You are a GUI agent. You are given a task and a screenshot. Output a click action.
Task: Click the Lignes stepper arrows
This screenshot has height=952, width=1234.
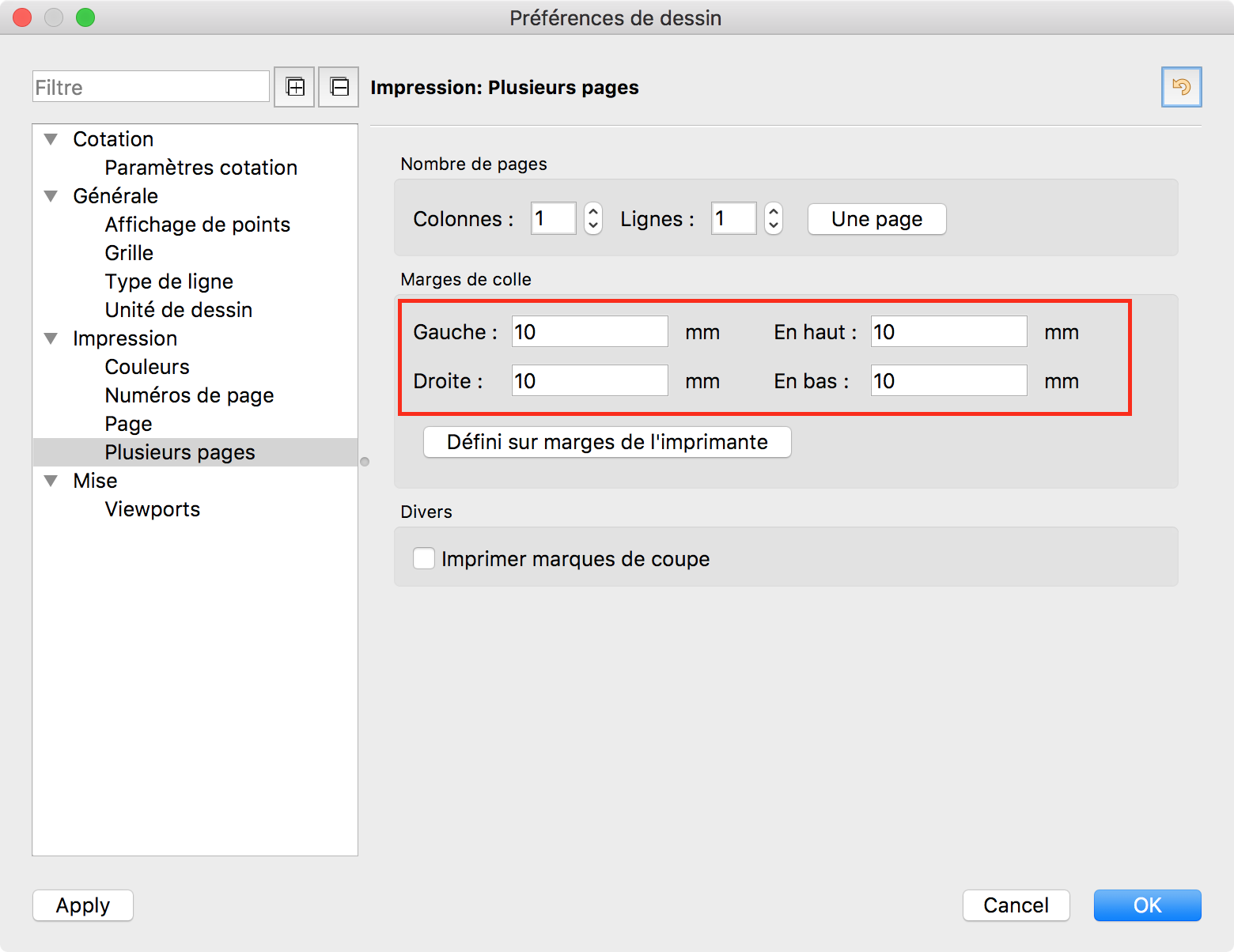tap(774, 219)
